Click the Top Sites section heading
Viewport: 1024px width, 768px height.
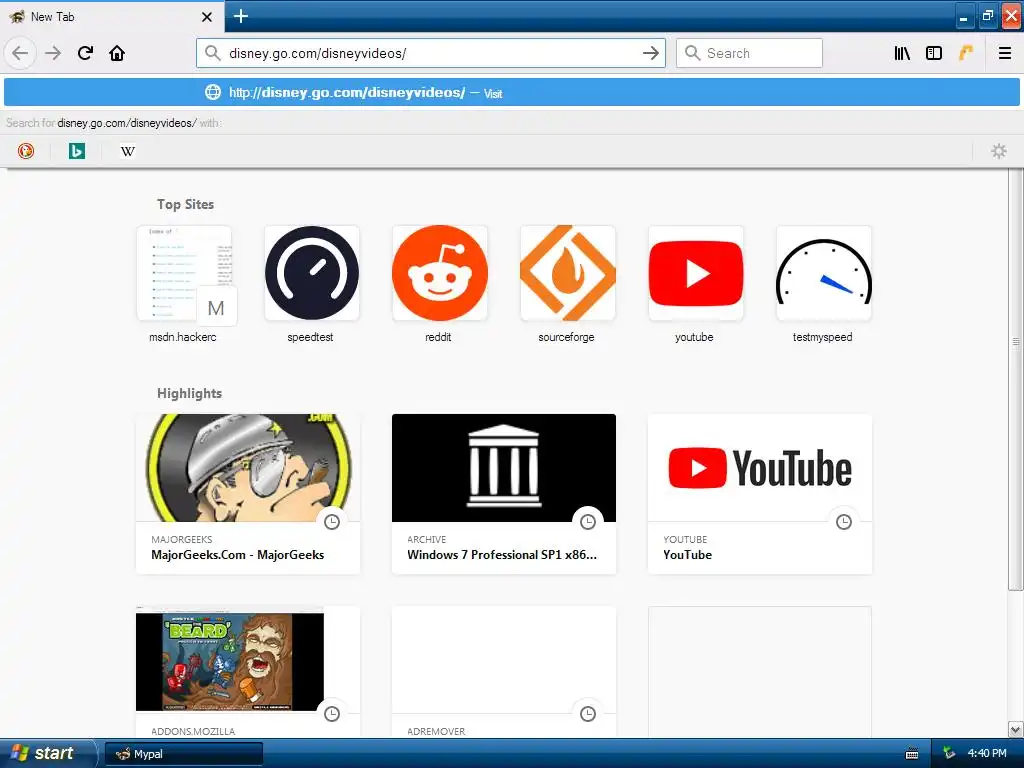pyautogui.click(x=185, y=204)
